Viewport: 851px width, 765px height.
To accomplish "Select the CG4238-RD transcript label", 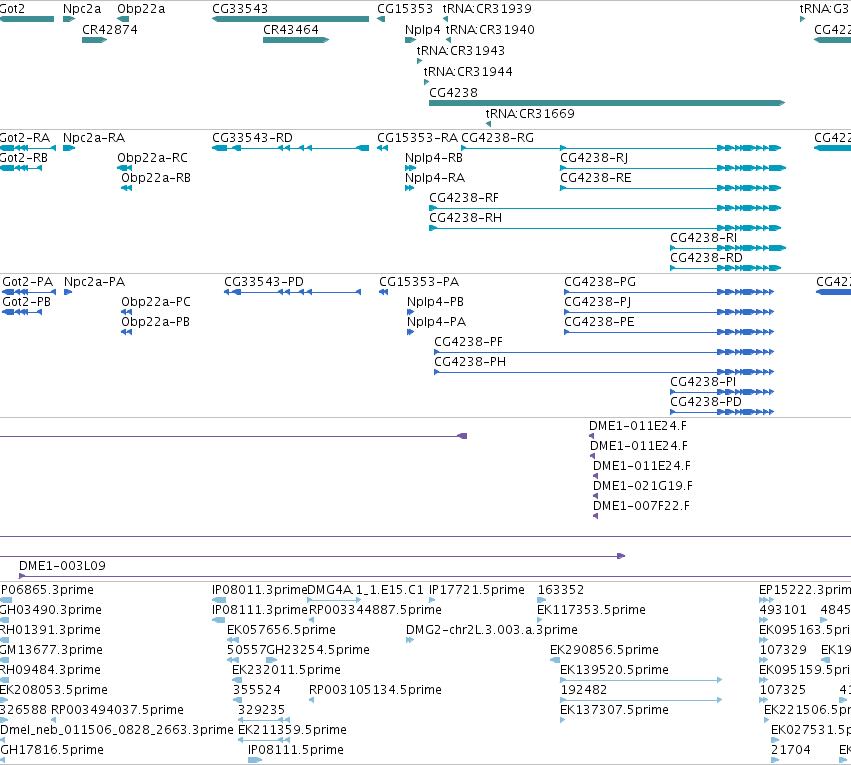I will [x=707, y=258].
